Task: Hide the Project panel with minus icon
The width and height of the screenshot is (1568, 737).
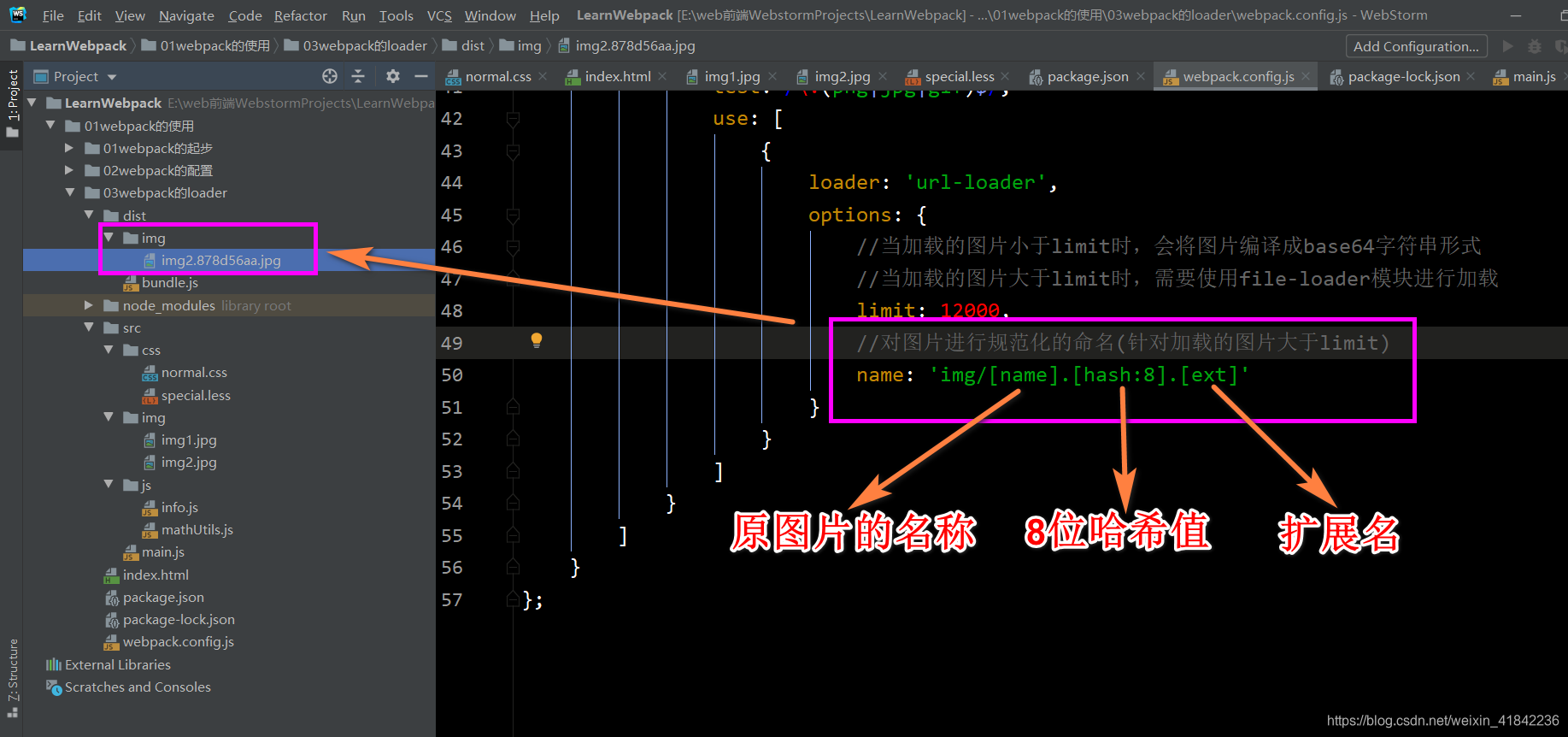Action: coord(420,76)
